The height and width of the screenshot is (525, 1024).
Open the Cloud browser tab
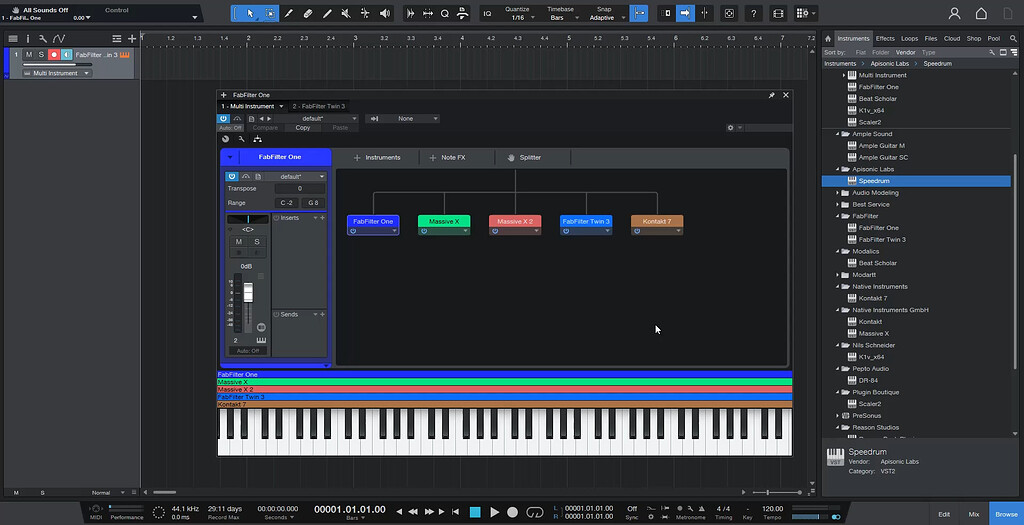coord(952,39)
